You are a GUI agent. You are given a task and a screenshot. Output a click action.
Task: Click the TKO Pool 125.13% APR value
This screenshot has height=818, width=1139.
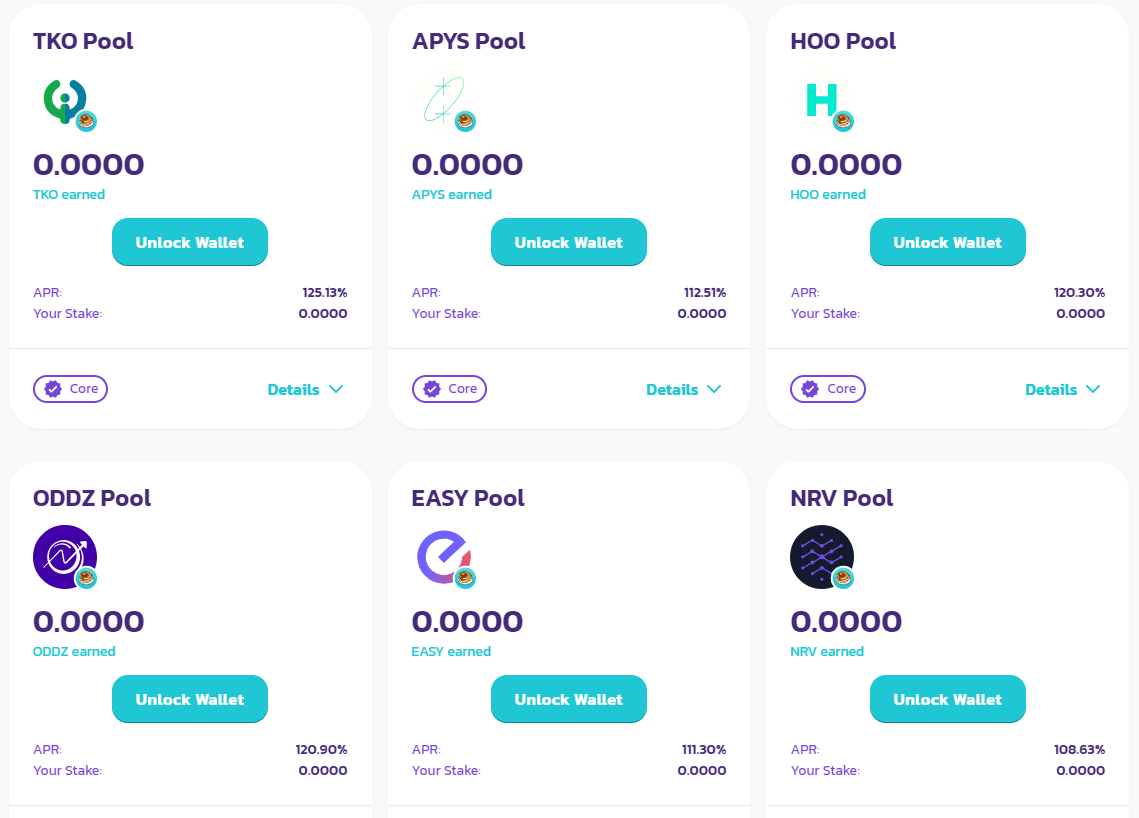(x=325, y=293)
